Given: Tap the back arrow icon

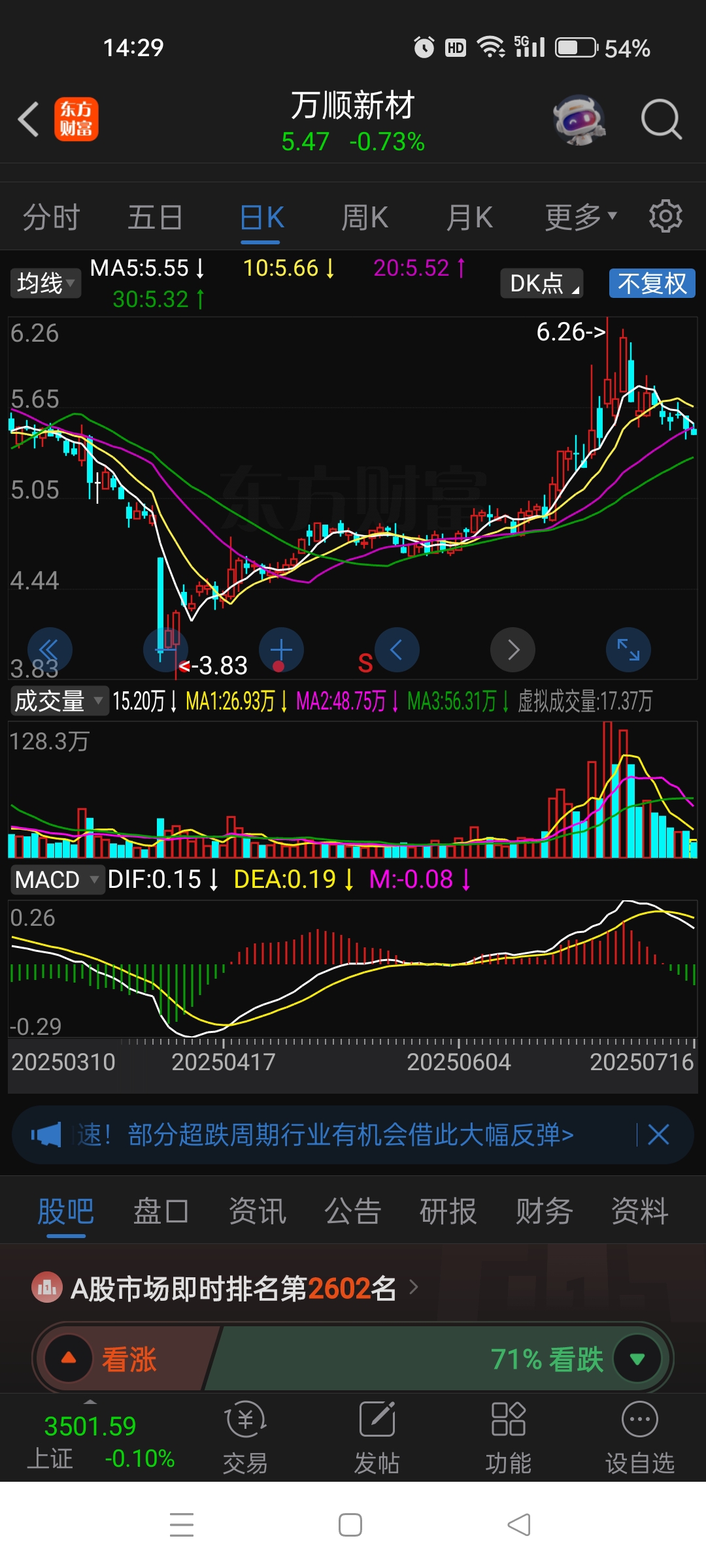Looking at the screenshot, I should coord(29,120).
